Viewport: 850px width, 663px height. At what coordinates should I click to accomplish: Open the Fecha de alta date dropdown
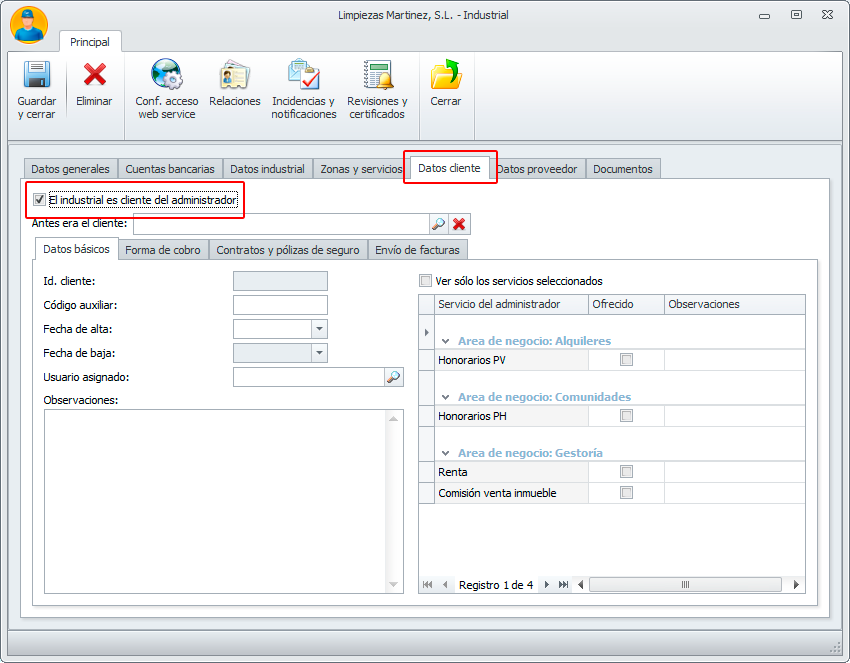(319, 329)
